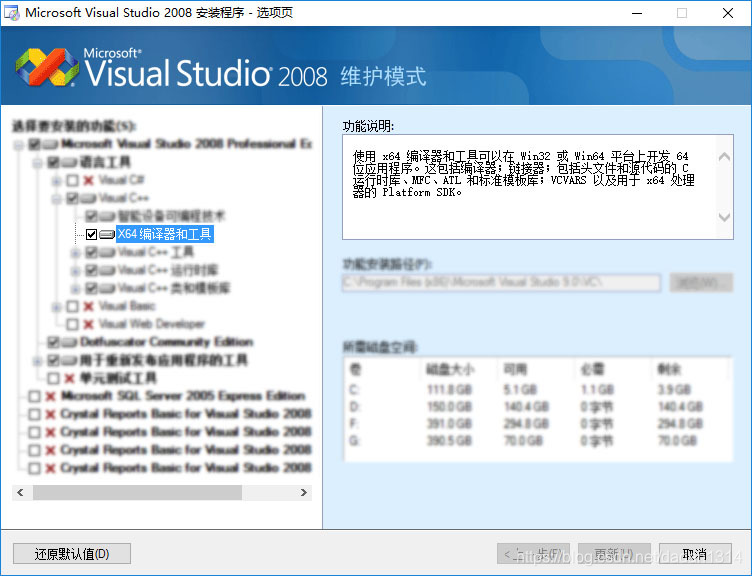Click the 浏览 browse button beside install path
Viewport: 752px width, 576px height.
coord(701,283)
